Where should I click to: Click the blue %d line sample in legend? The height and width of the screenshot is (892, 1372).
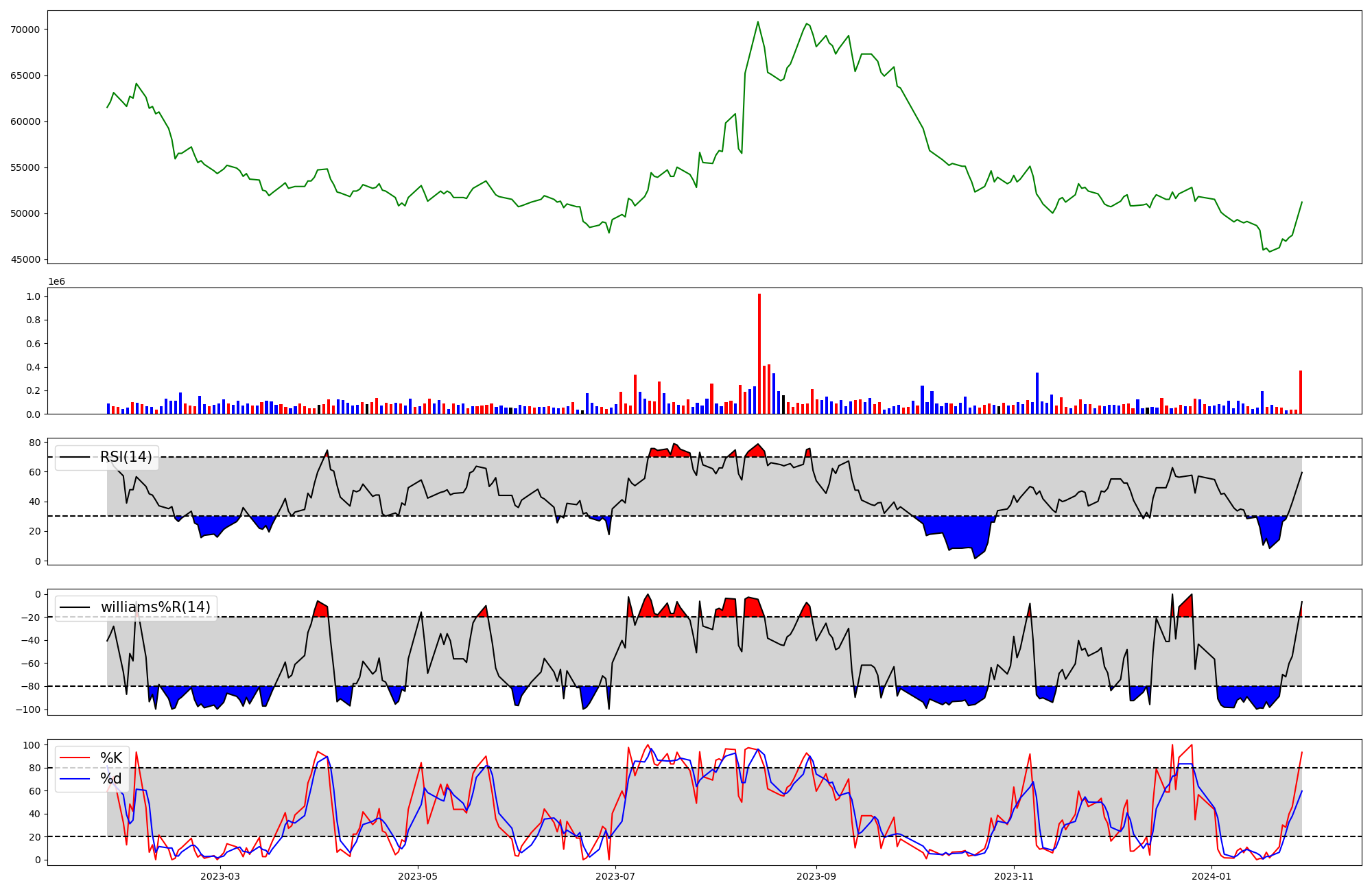[x=75, y=778]
